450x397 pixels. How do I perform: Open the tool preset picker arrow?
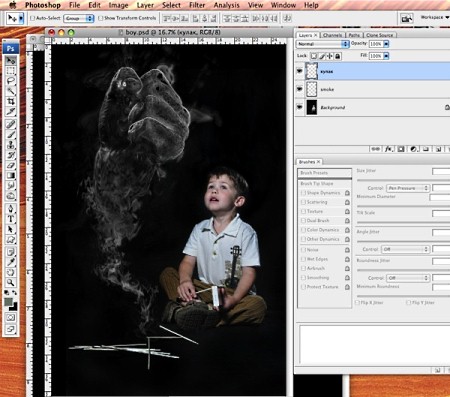coord(21,18)
